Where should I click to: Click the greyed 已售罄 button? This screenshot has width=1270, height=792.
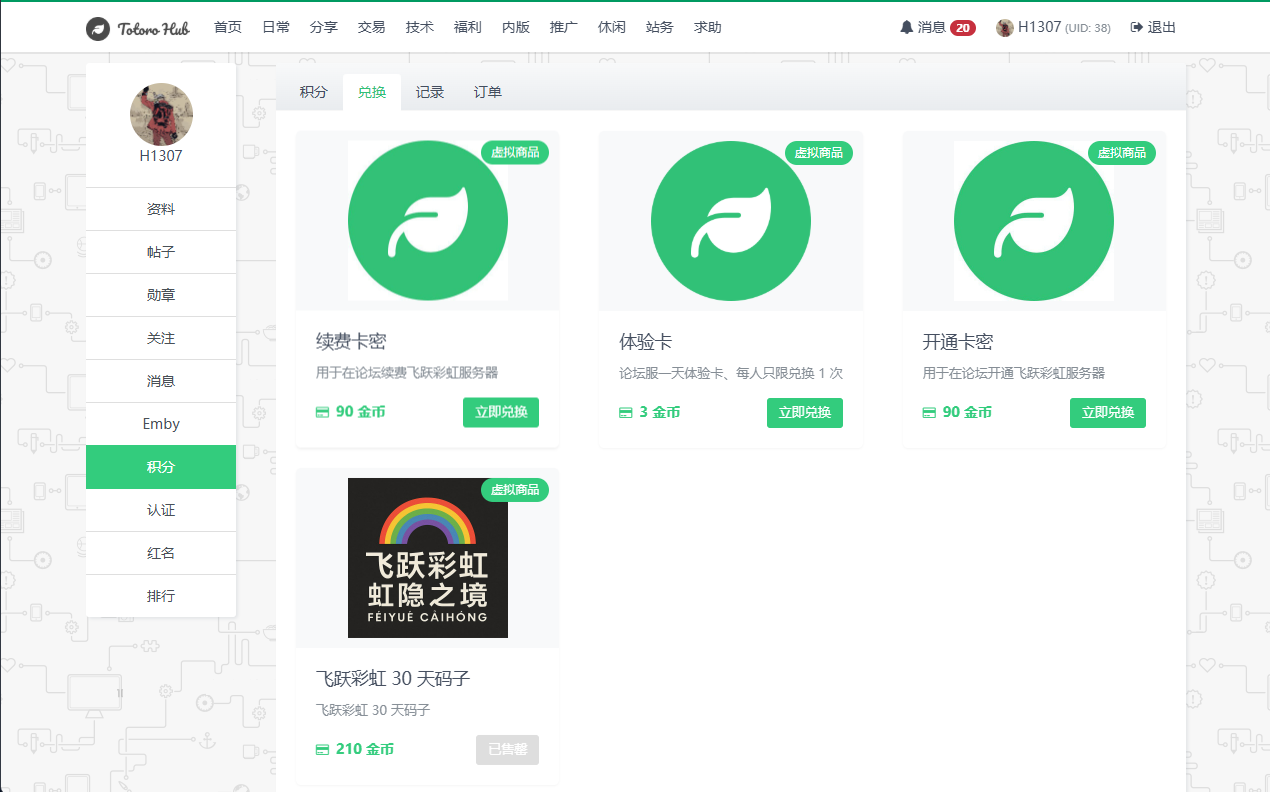pos(507,750)
